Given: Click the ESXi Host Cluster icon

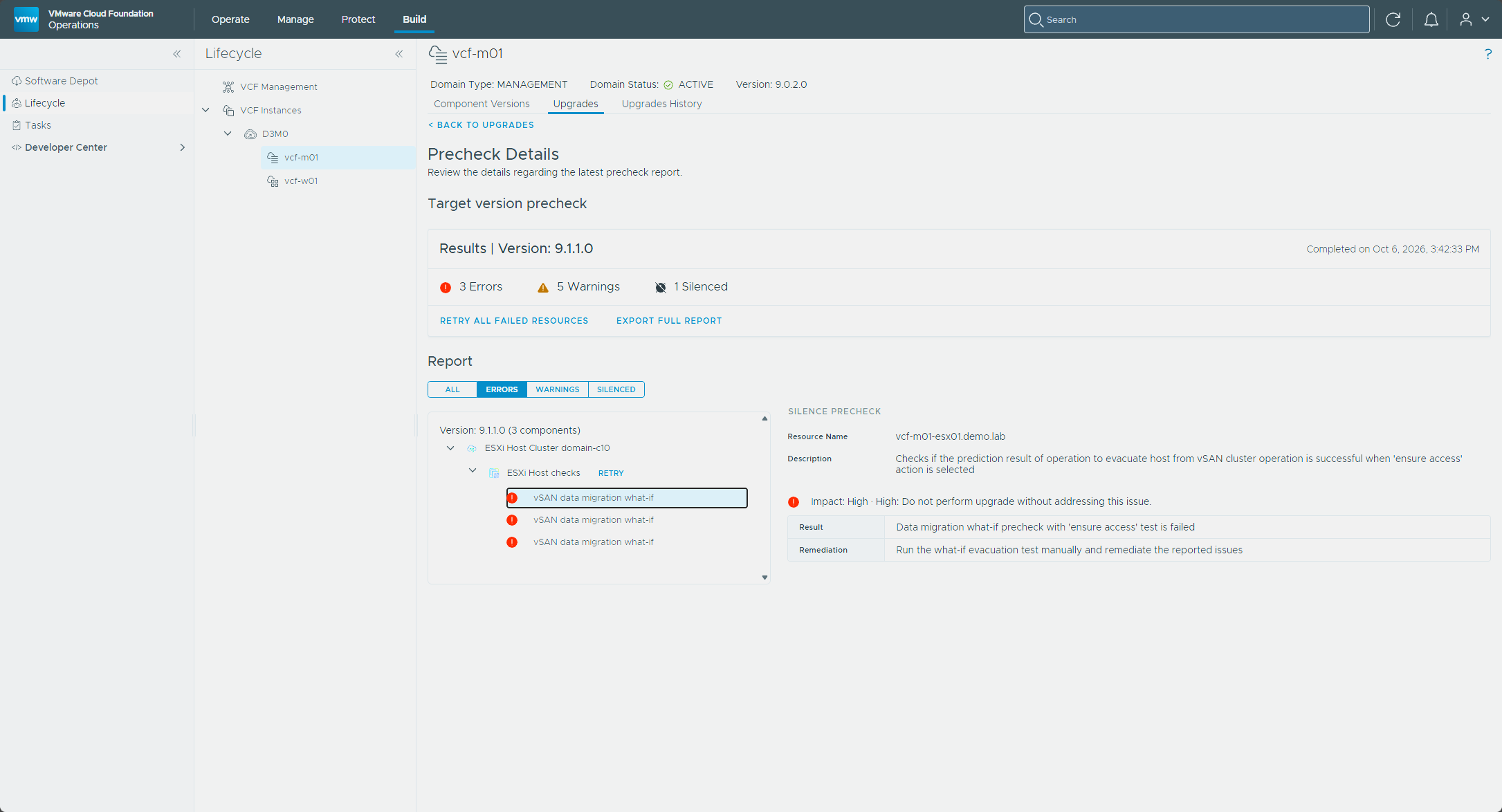Looking at the screenshot, I should pos(472,448).
